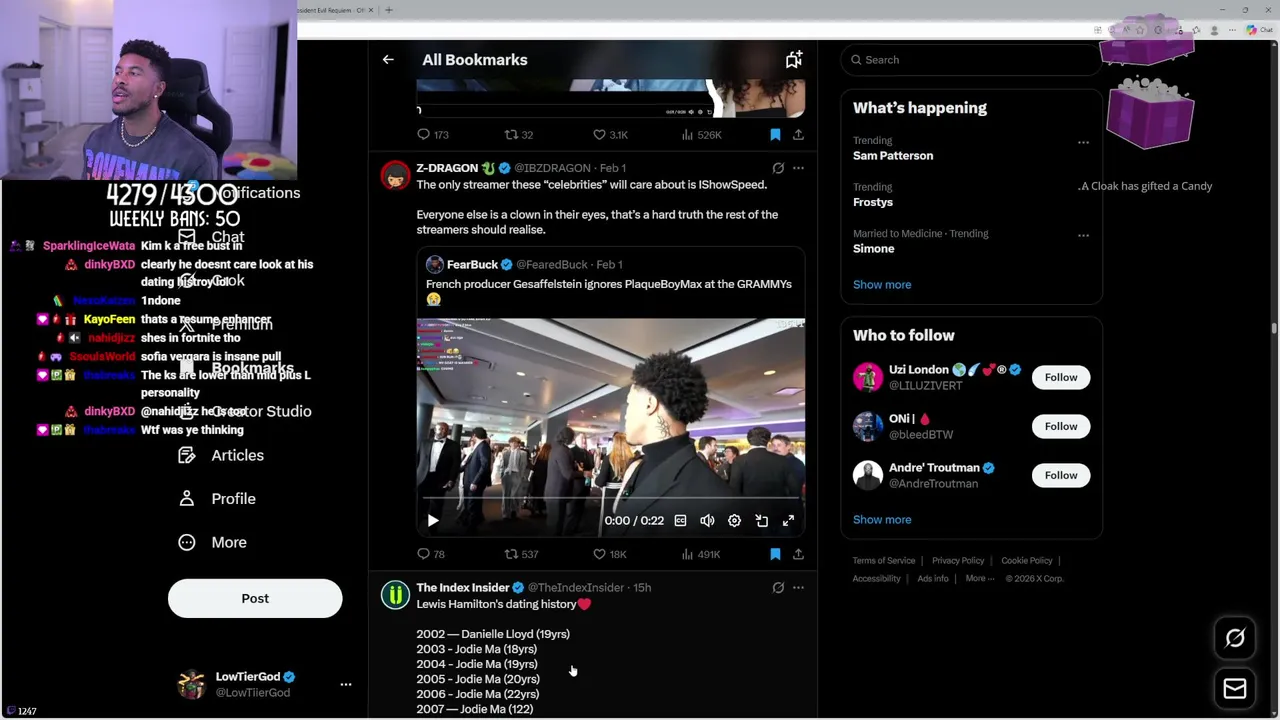The width and height of the screenshot is (1280, 720).
Task: View analytics for 491K views post
Action: [701, 554]
